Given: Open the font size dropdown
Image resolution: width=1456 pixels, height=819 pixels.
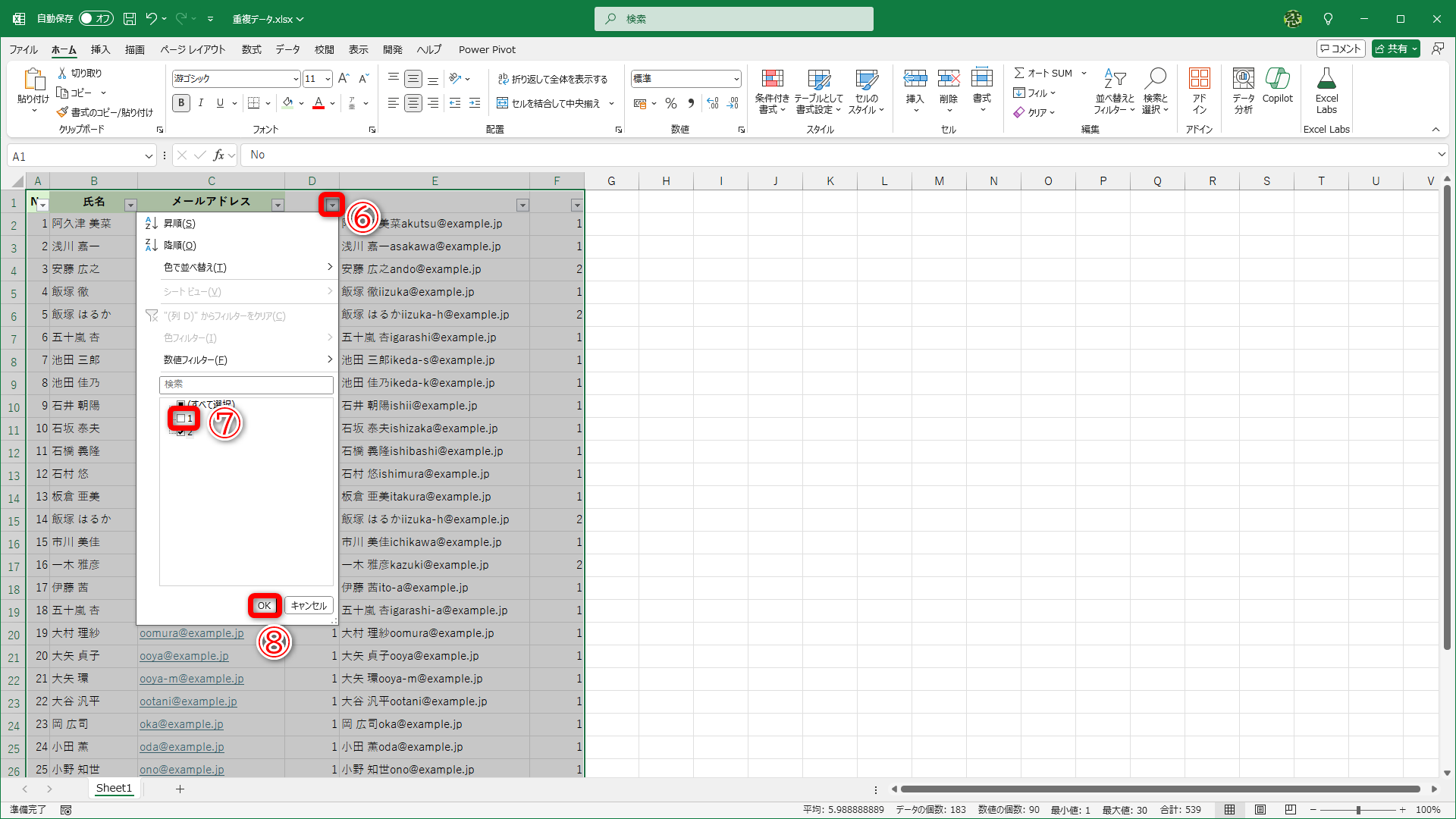Looking at the screenshot, I should (x=328, y=78).
